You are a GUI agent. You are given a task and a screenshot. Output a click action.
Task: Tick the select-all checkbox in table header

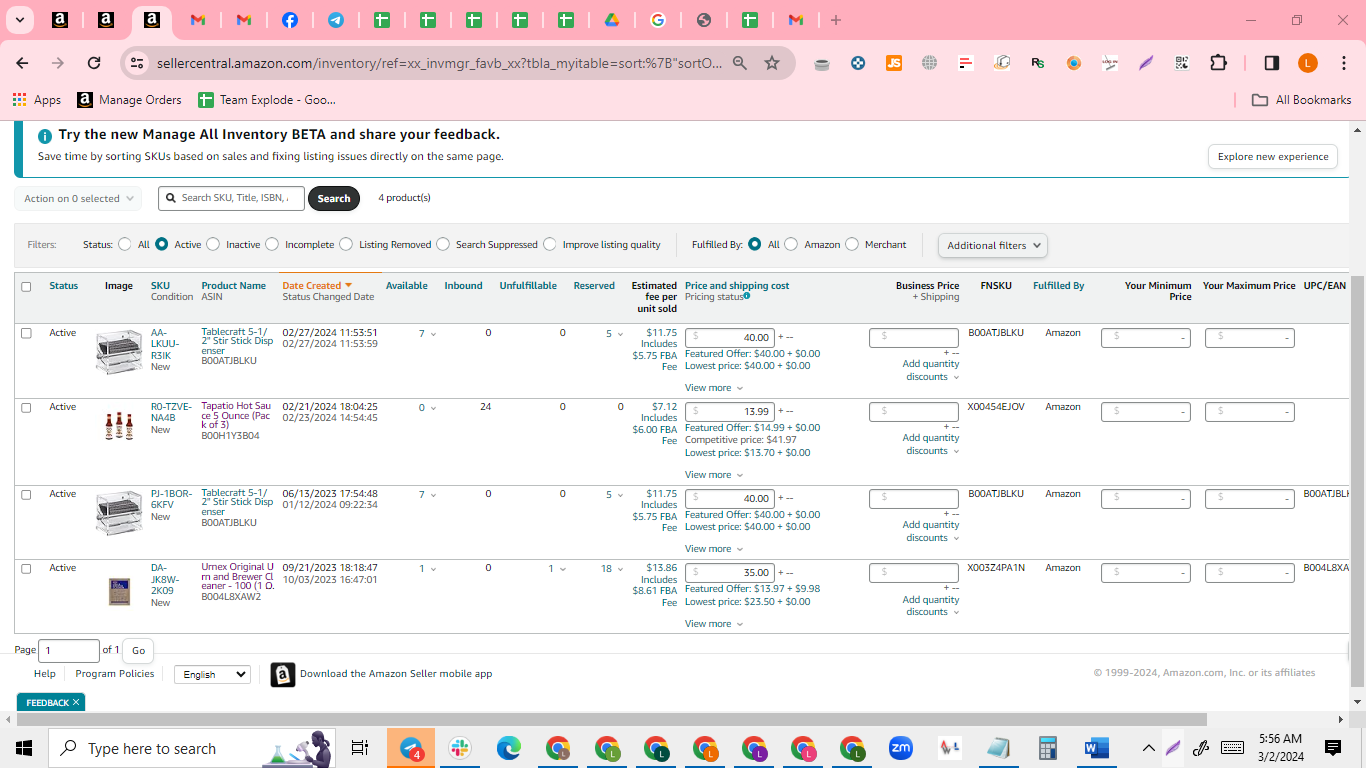coord(26,286)
